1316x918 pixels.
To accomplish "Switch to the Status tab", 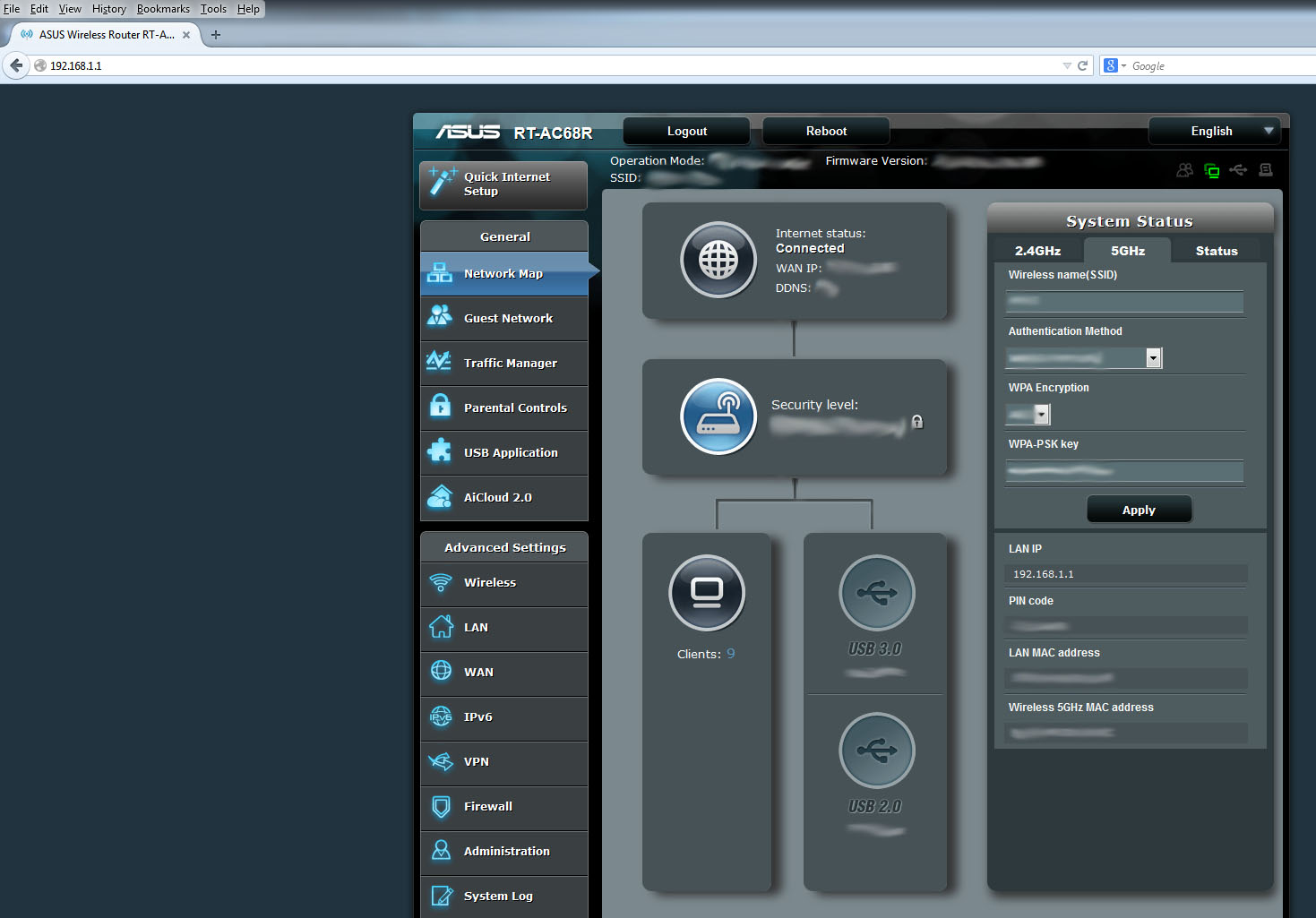I will tap(1216, 251).
